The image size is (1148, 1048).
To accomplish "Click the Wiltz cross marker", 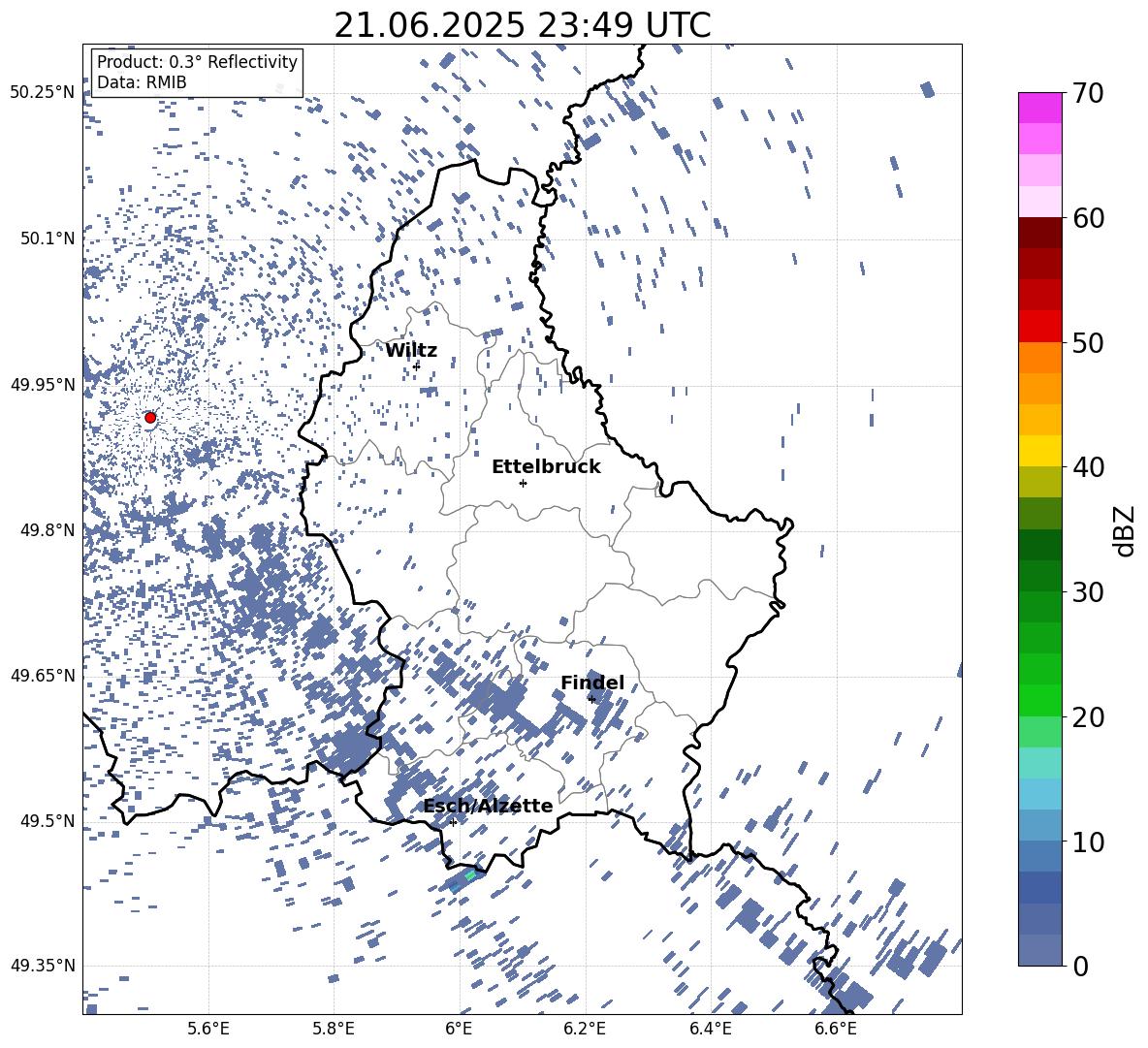I will [x=417, y=366].
